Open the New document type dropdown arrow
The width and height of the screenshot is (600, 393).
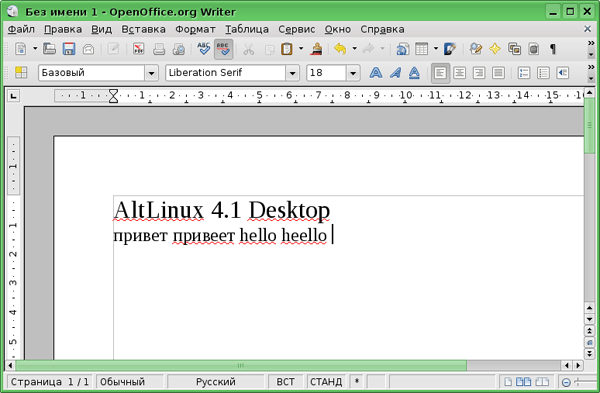click(35, 49)
